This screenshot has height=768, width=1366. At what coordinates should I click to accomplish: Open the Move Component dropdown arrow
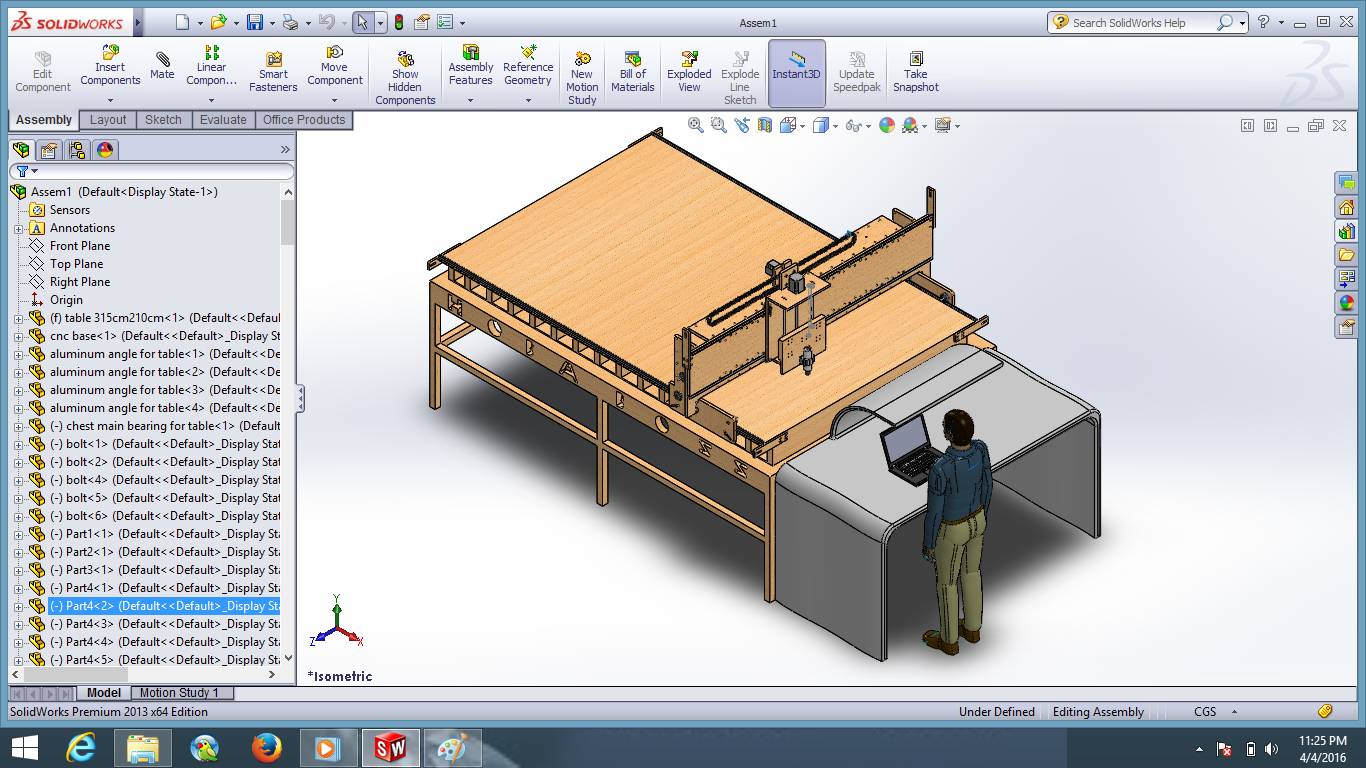pos(335,100)
